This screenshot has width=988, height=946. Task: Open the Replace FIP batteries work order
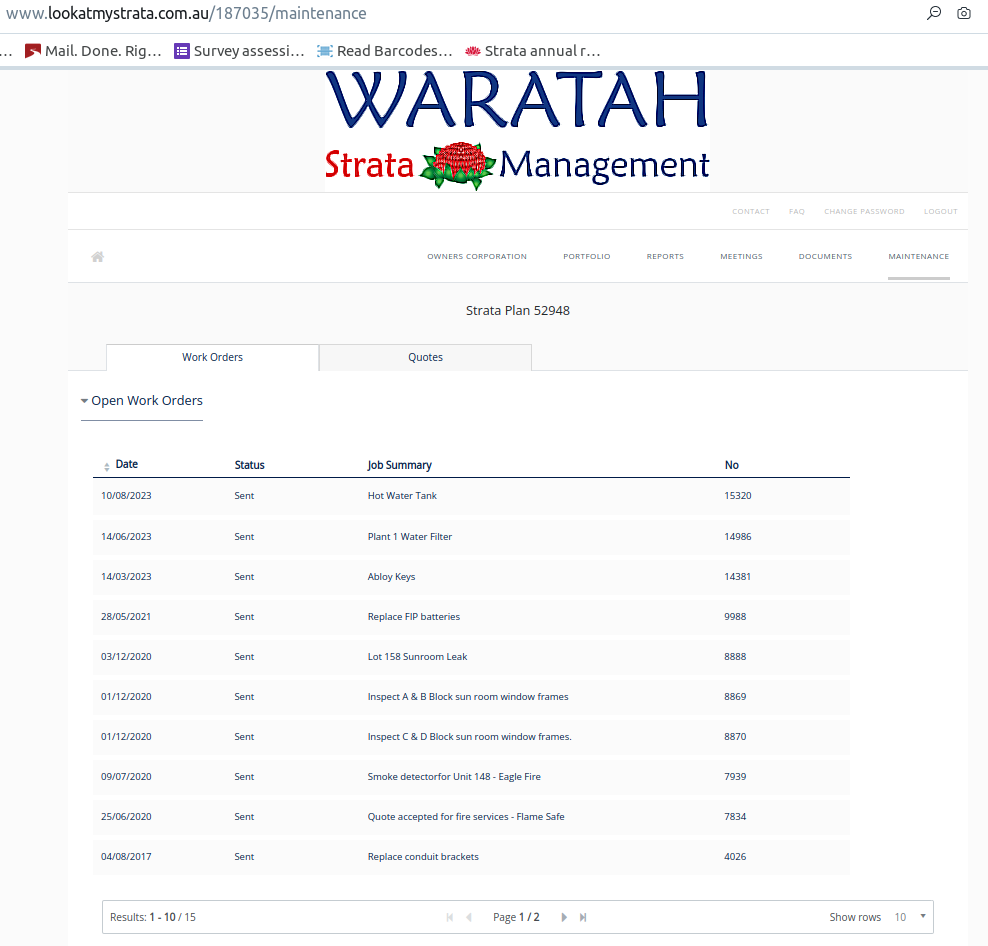pos(413,617)
